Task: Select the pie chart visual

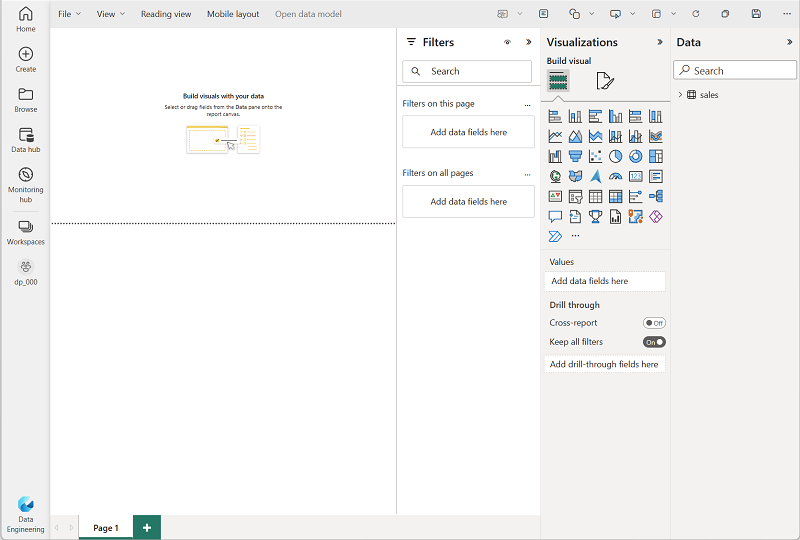Action: click(615, 156)
